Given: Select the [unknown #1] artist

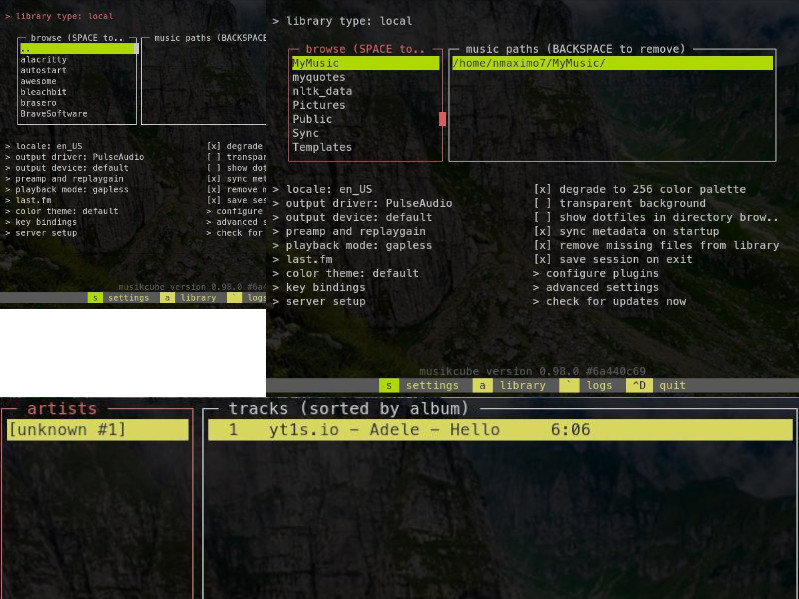Looking at the screenshot, I should pos(67,430).
